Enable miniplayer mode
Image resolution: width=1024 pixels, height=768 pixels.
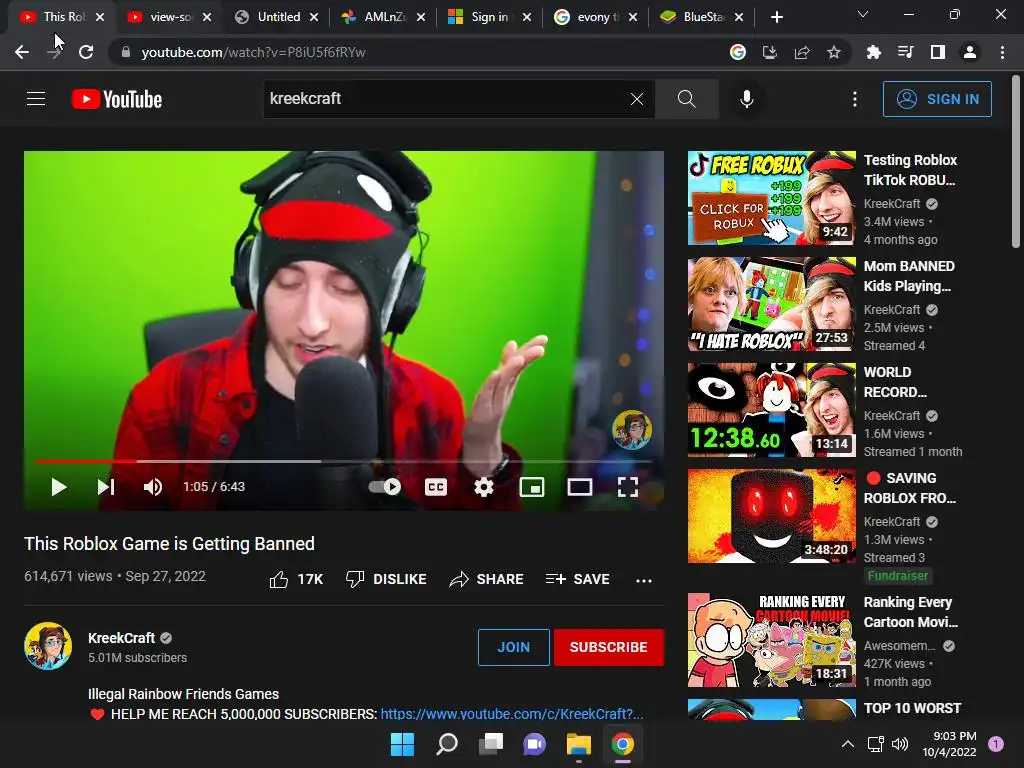click(532, 487)
